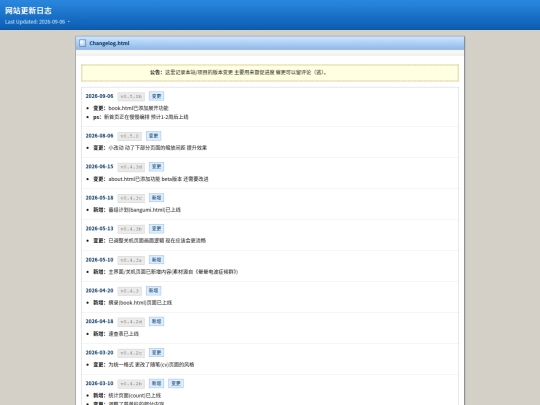Click the 2026-05-10 entry date
This screenshot has width=540, height=405.
(99, 260)
